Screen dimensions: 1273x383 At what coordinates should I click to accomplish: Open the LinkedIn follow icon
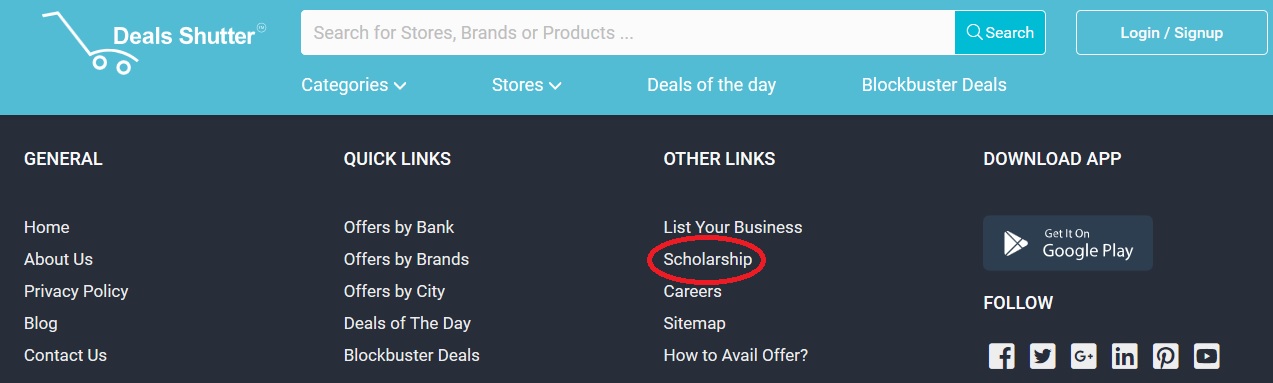point(1125,355)
